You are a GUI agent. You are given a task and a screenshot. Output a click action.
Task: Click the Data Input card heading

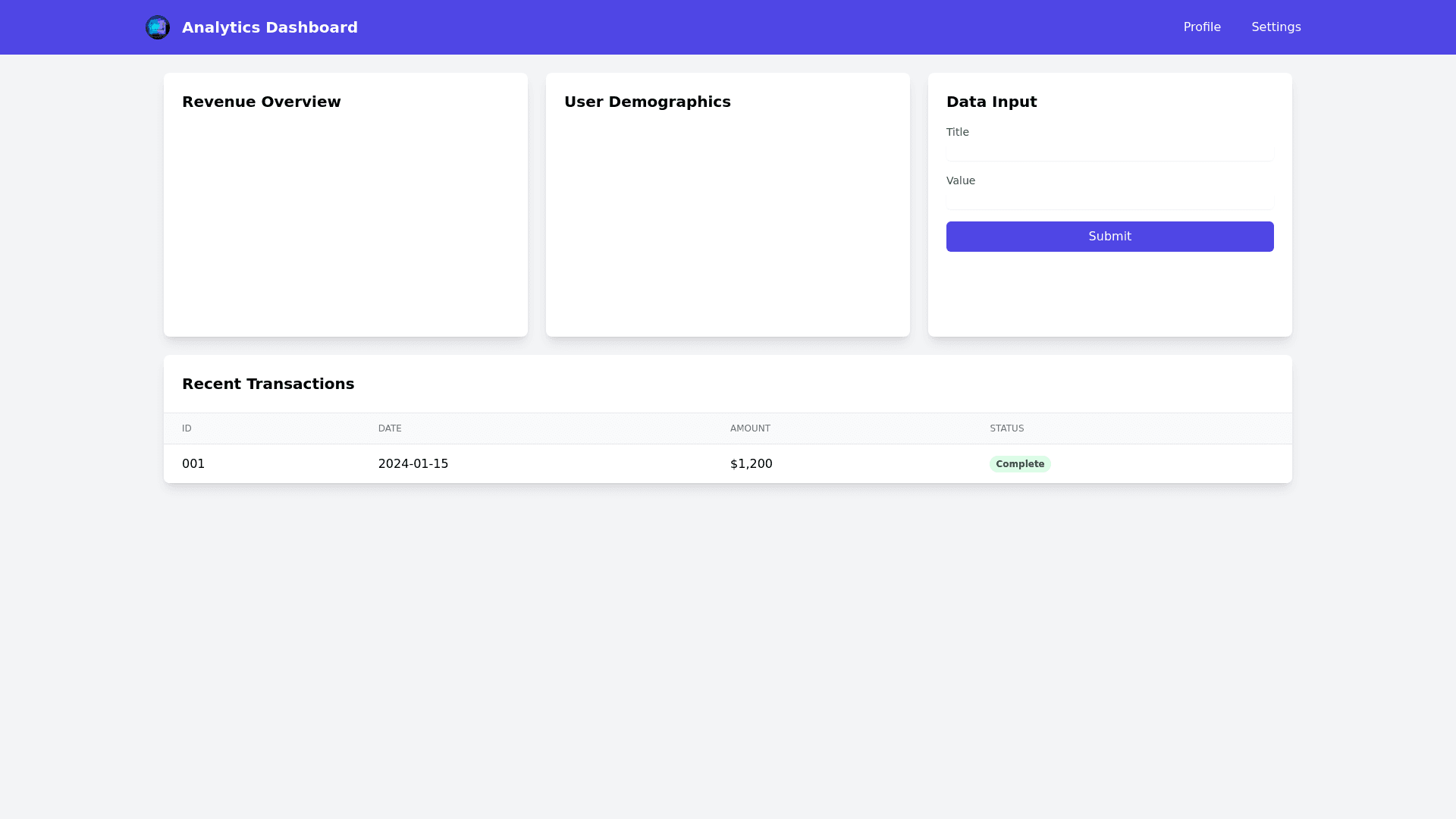pyautogui.click(x=991, y=101)
